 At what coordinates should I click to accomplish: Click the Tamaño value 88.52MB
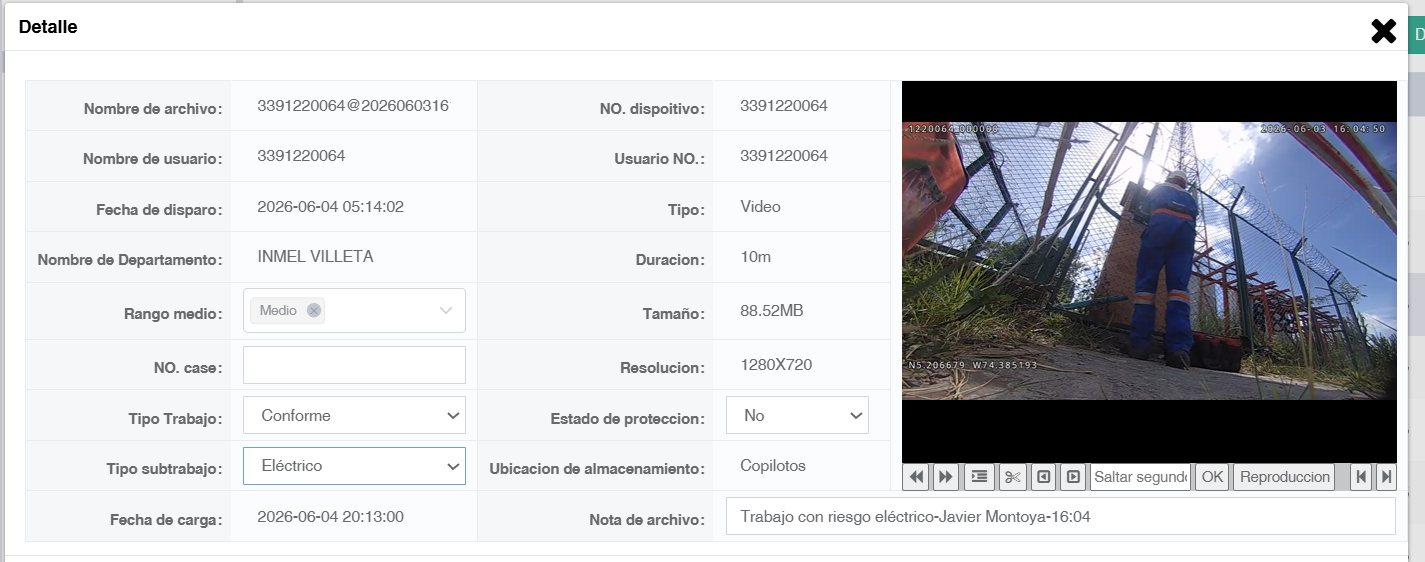pos(772,311)
